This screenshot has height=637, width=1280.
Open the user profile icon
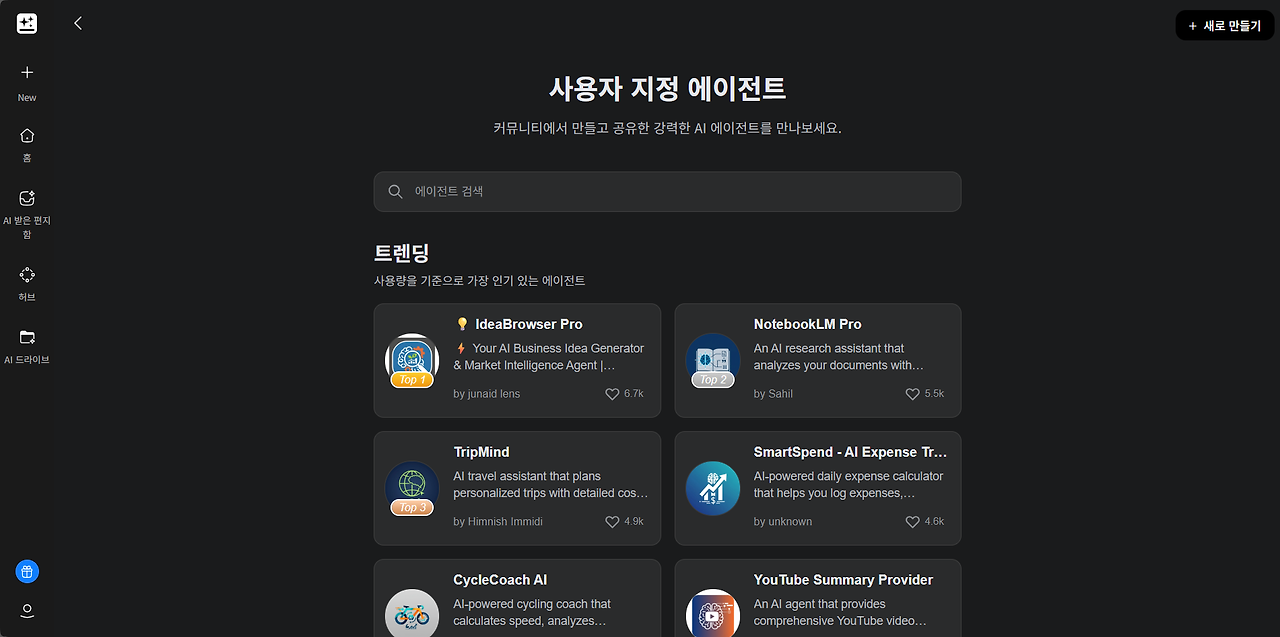click(27, 610)
